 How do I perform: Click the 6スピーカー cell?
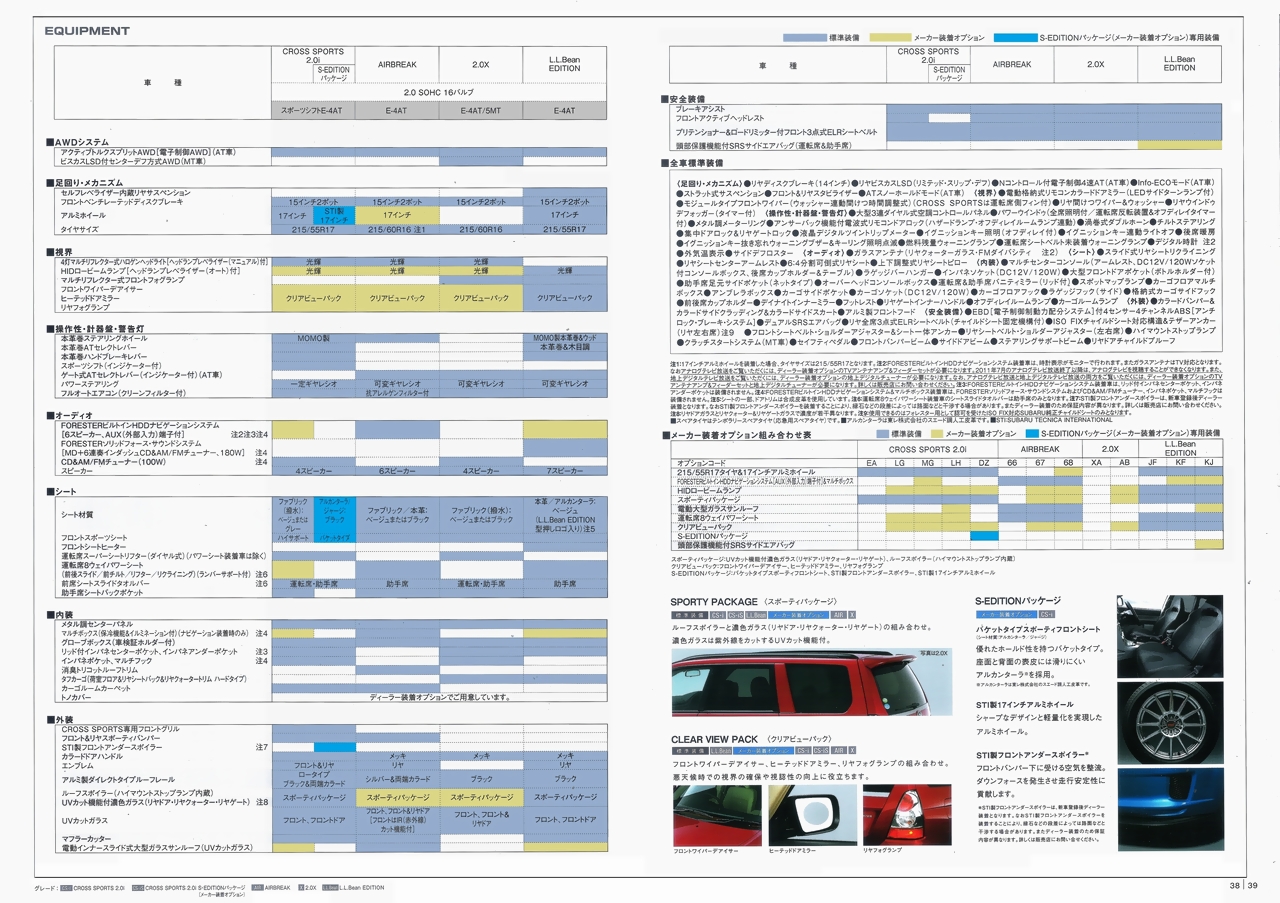coord(397,471)
